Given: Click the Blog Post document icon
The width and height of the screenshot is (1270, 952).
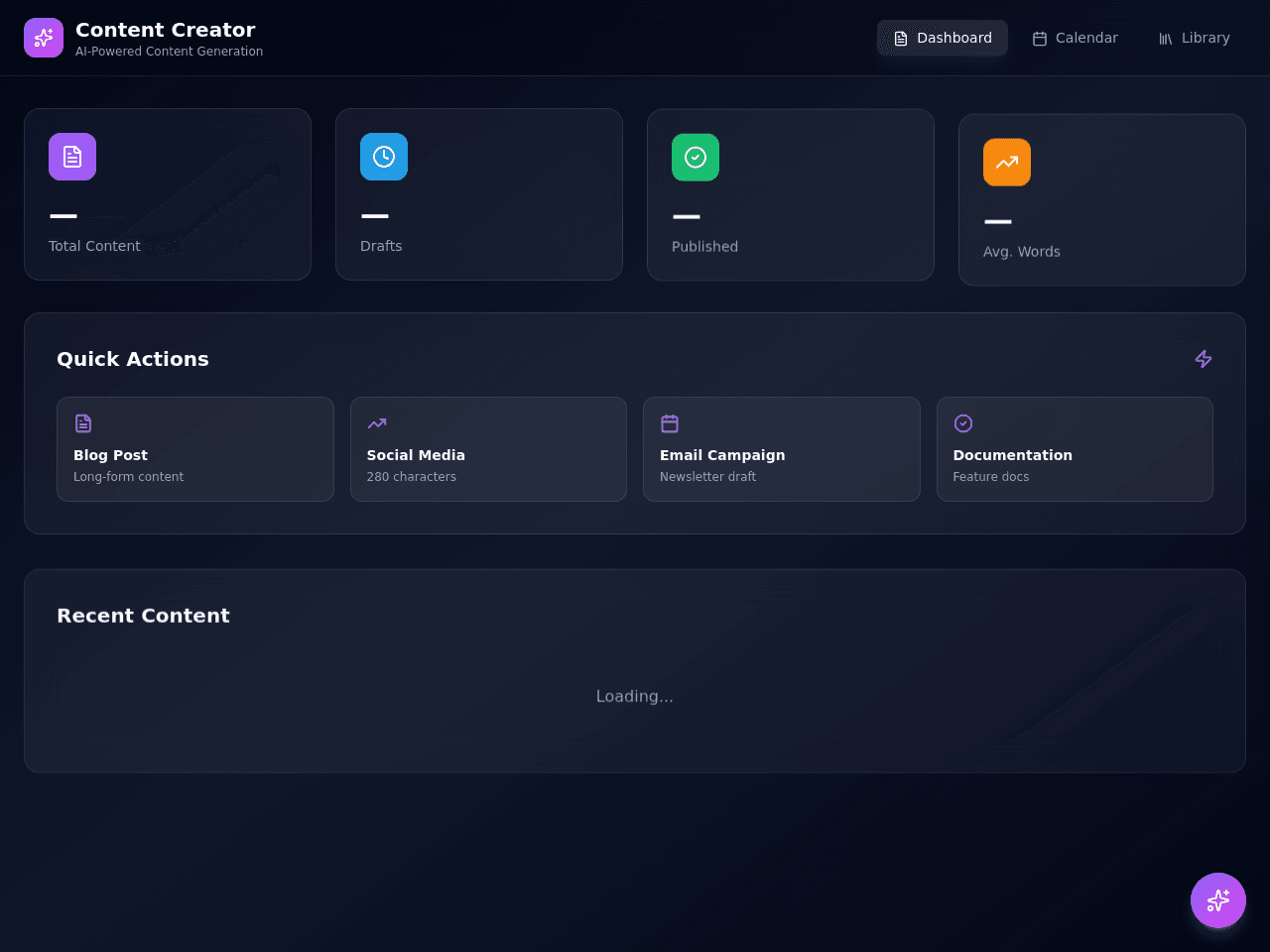Looking at the screenshot, I should click(83, 423).
